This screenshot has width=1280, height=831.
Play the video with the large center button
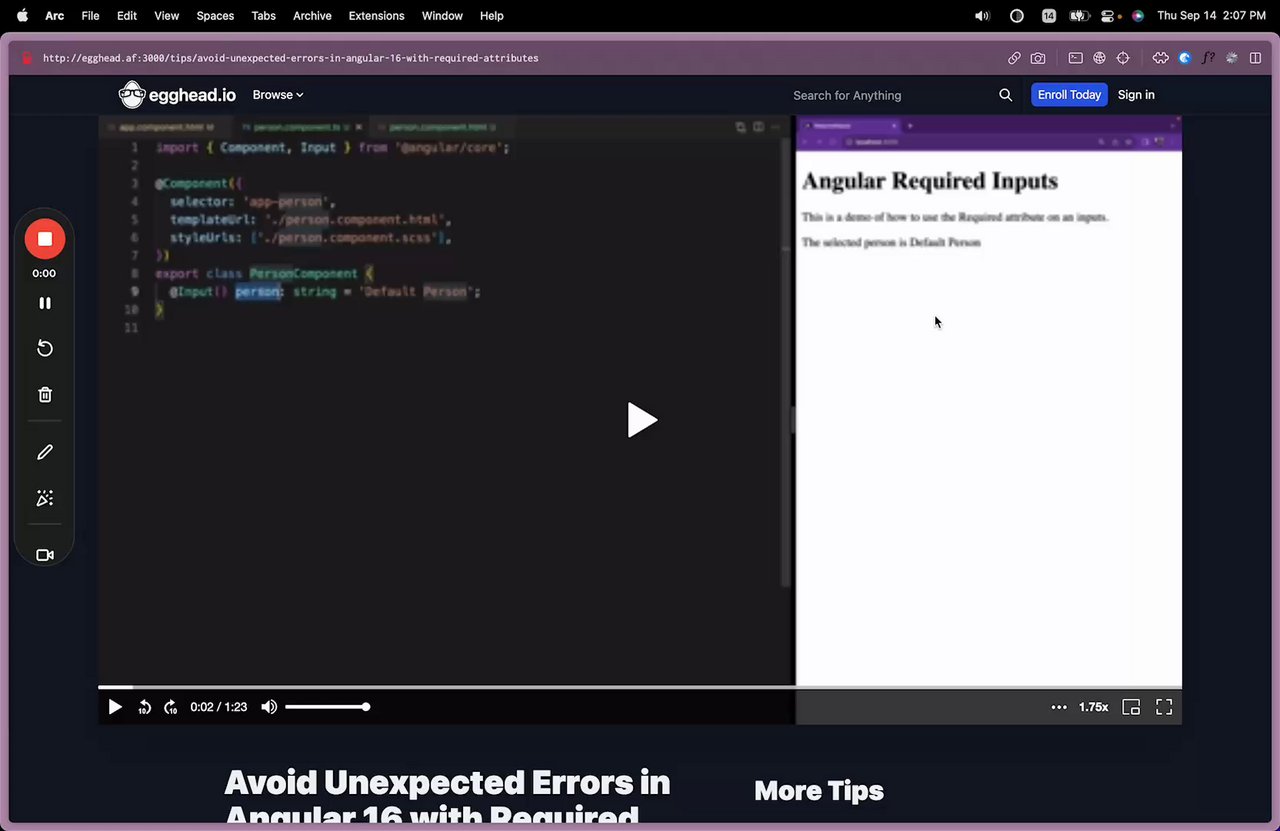(642, 420)
